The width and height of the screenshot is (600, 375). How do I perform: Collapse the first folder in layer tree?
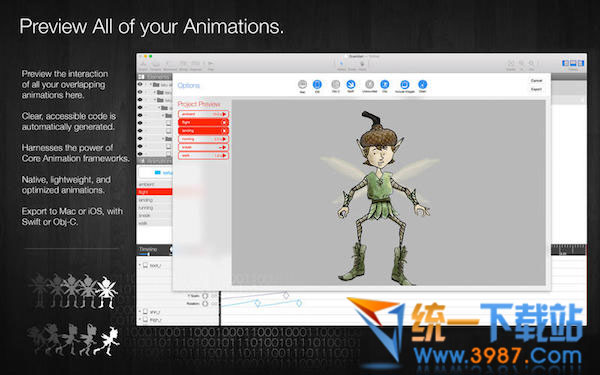pyautogui.click(x=151, y=84)
